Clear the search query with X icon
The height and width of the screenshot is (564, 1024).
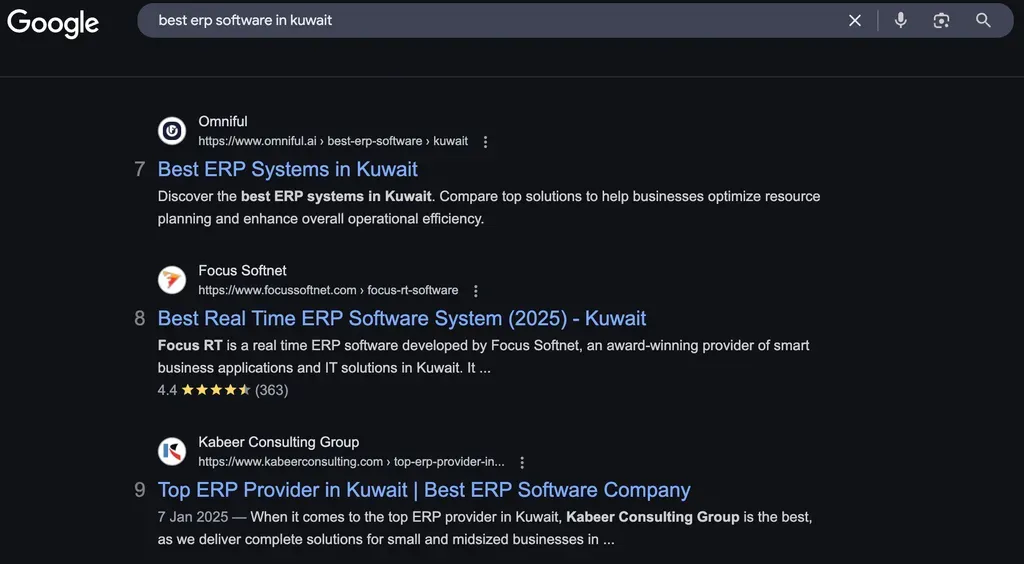855,21
